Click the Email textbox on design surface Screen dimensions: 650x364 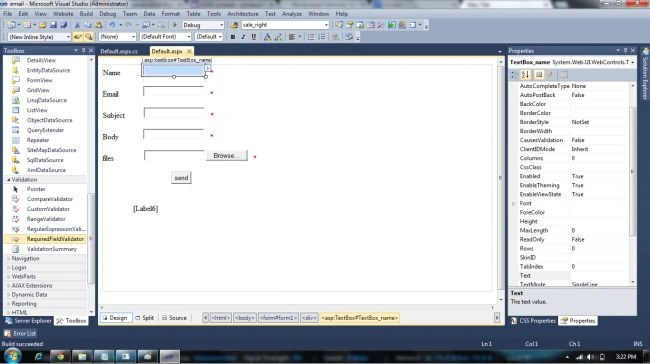pyautogui.click(x=174, y=91)
